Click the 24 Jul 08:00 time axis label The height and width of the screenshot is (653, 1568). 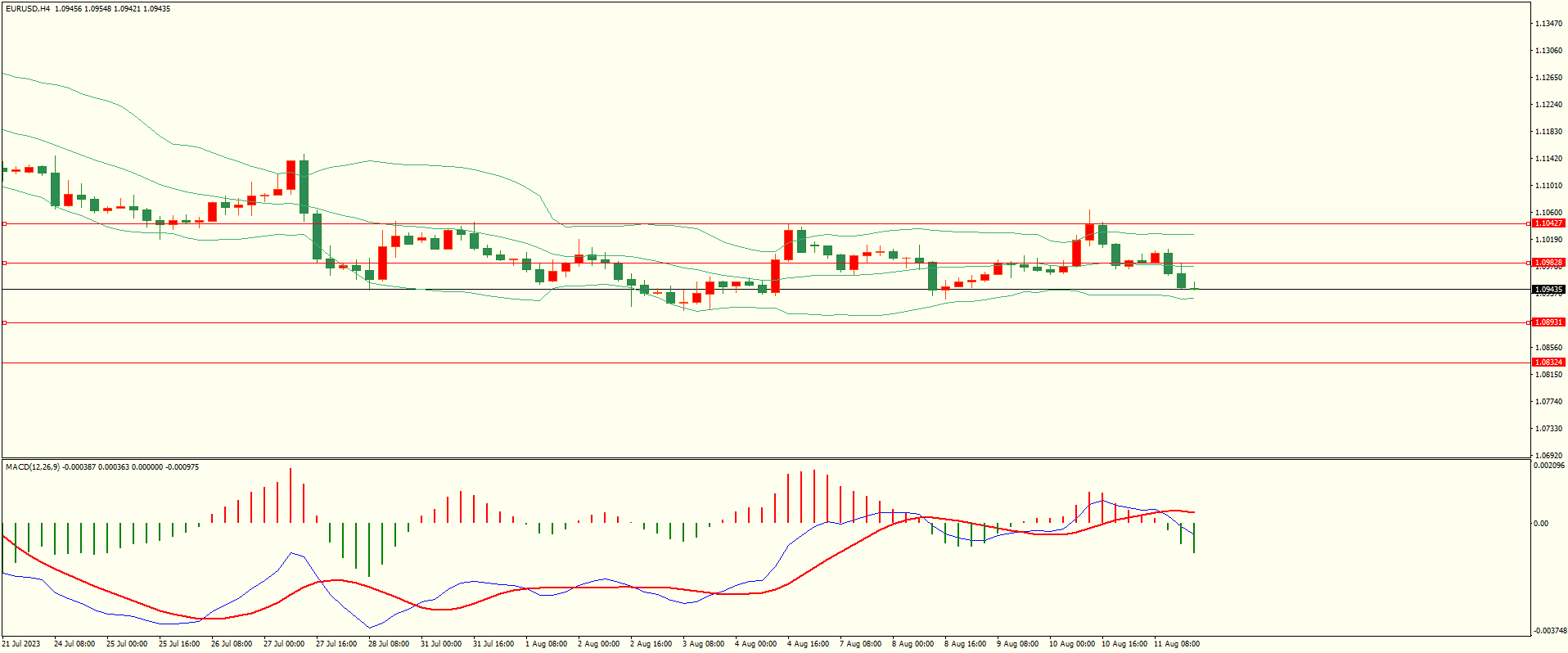[74, 644]
